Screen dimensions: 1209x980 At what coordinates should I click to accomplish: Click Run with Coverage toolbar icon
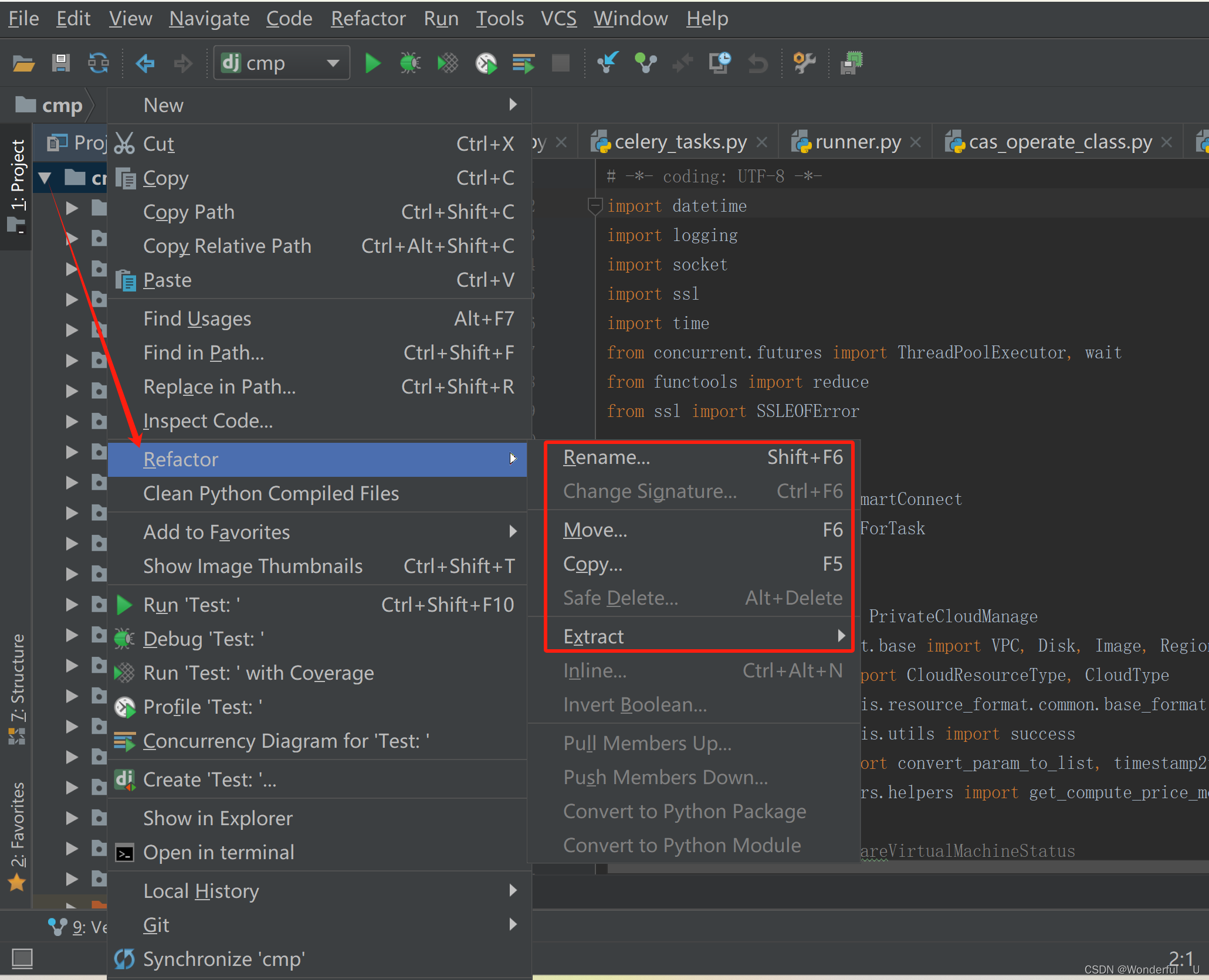coord(448,63)
